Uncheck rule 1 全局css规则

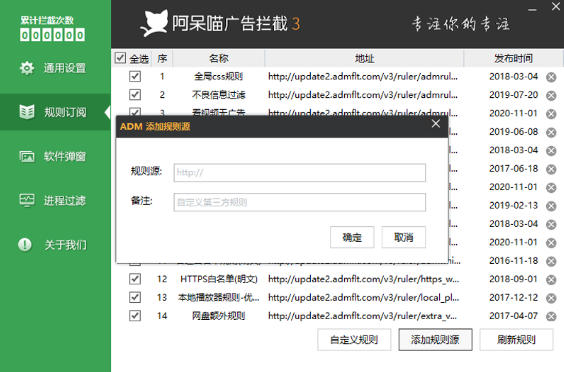(135, 76)
